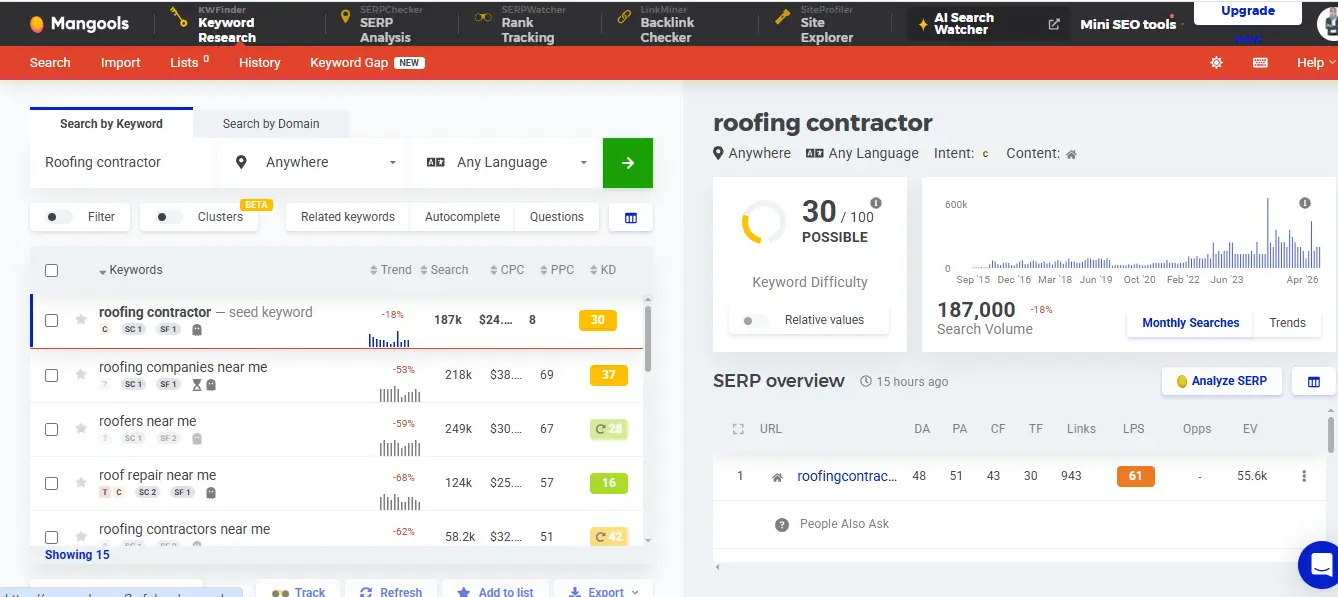Screen dimensions: 1338x597
Task: Click the keyword list vertical scrollbar
Action: (x=648, y=340)
